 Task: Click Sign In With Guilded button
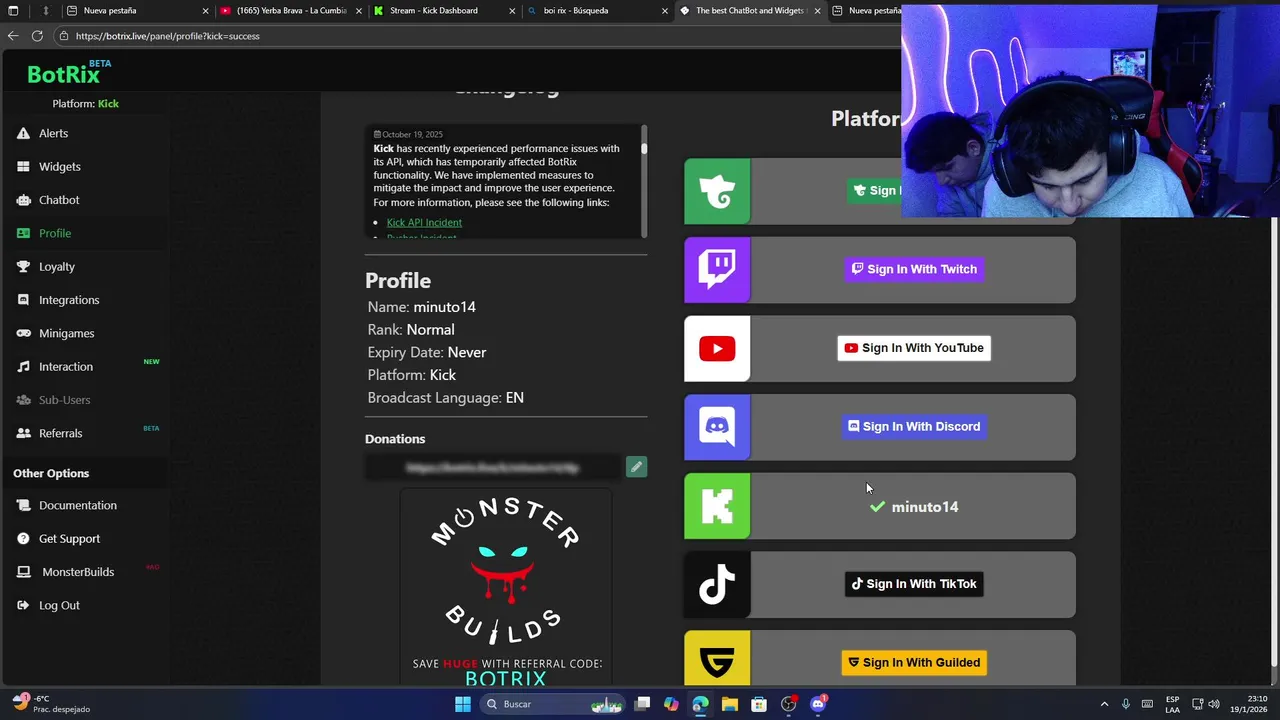[x=914, y=663]
